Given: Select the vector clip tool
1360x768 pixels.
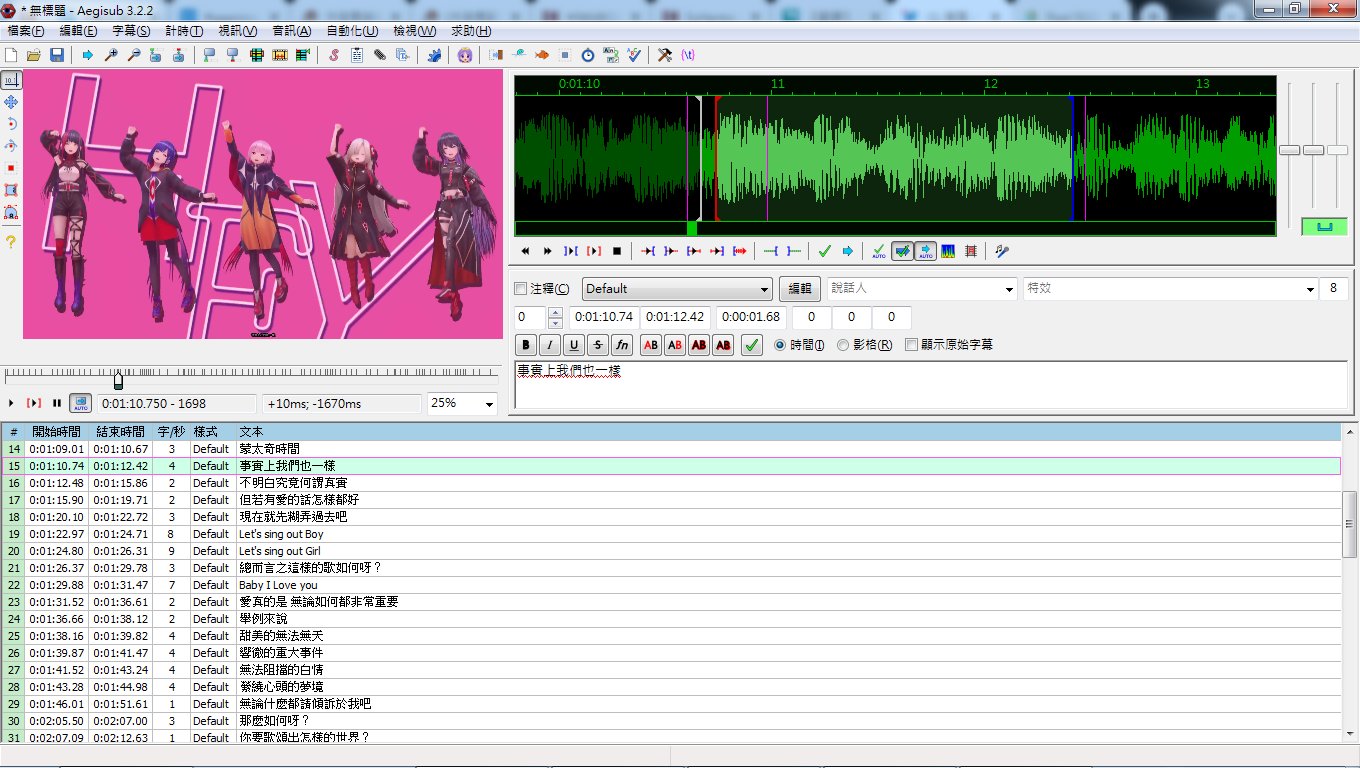Looking at the screenshot, I should (11, 212).
